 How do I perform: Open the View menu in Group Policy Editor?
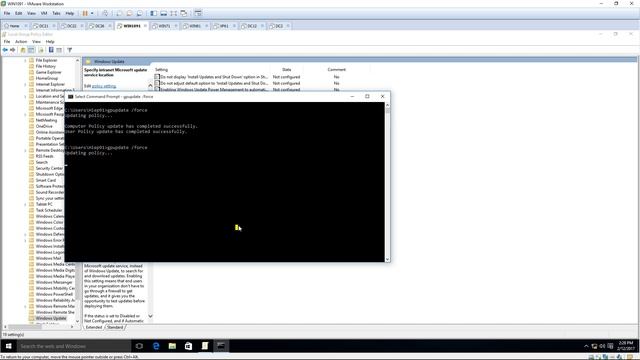(36, 42)
